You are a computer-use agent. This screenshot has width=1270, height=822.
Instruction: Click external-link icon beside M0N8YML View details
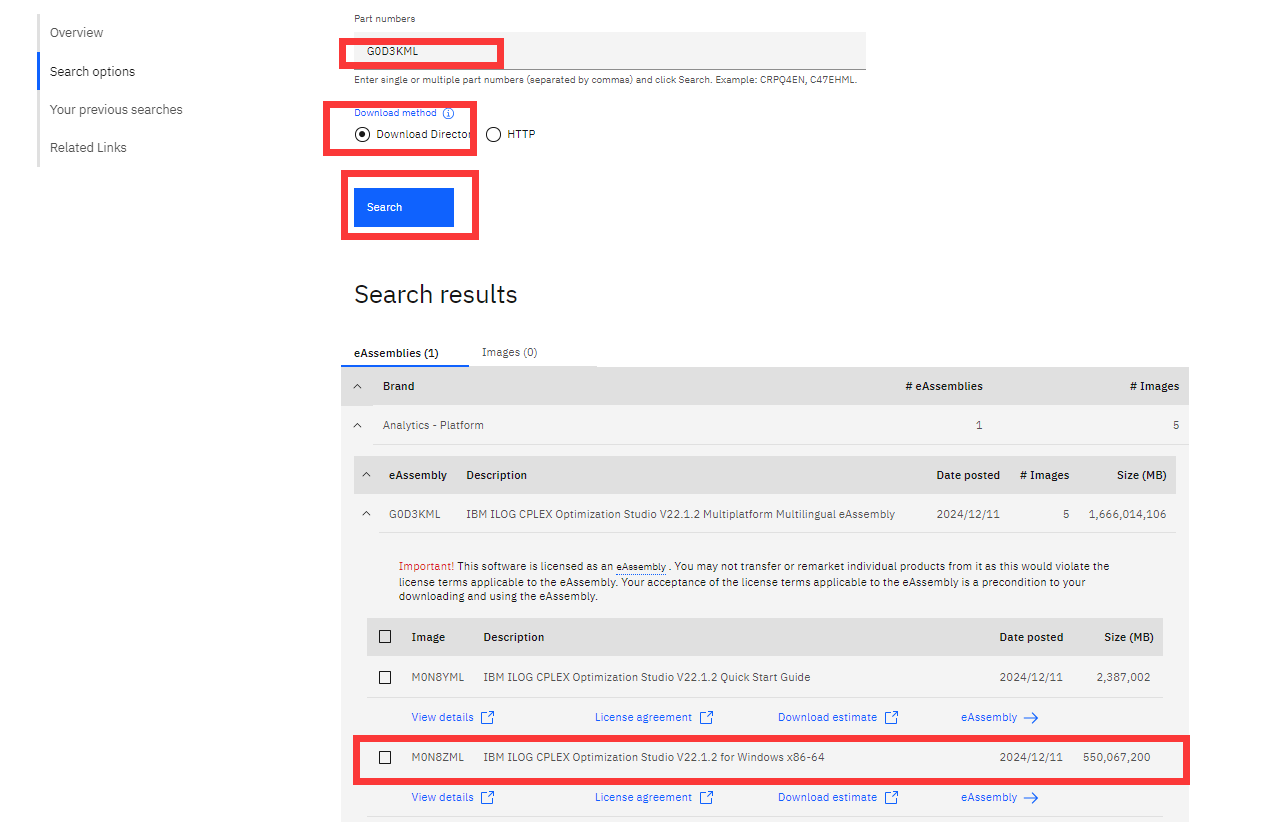(488, 717)
